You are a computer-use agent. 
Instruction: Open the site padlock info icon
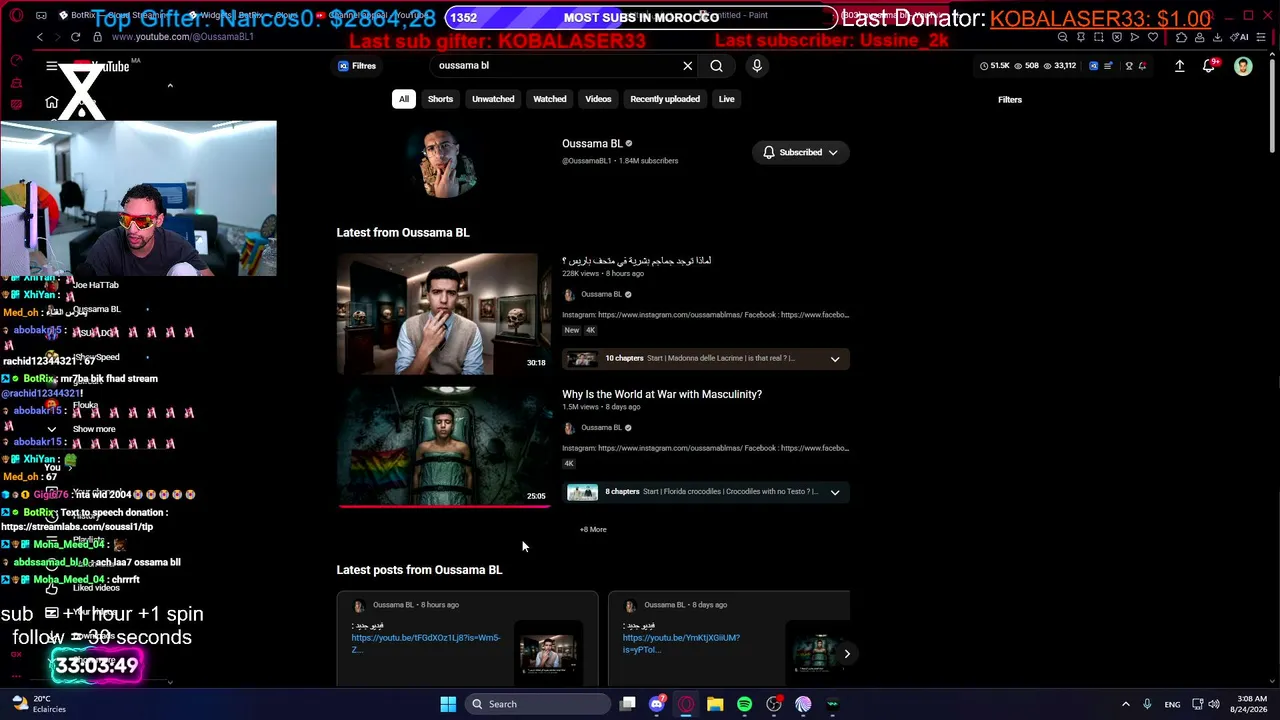[97, 37]
